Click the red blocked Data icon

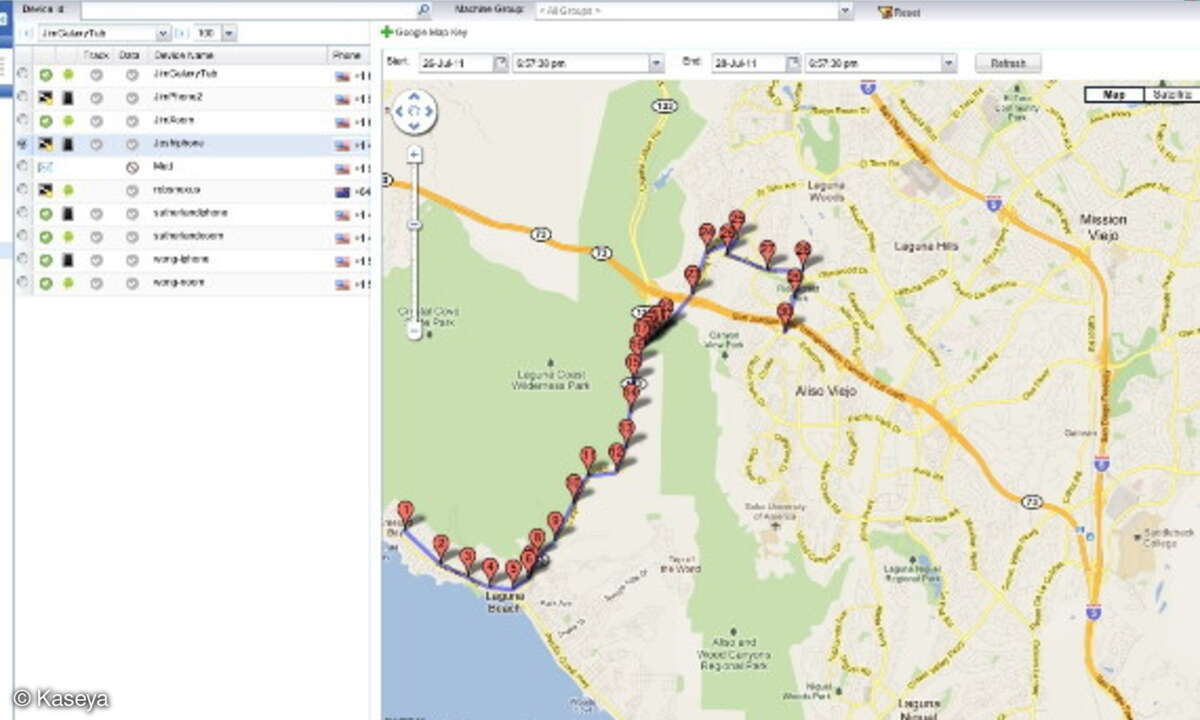coord(131,167)
